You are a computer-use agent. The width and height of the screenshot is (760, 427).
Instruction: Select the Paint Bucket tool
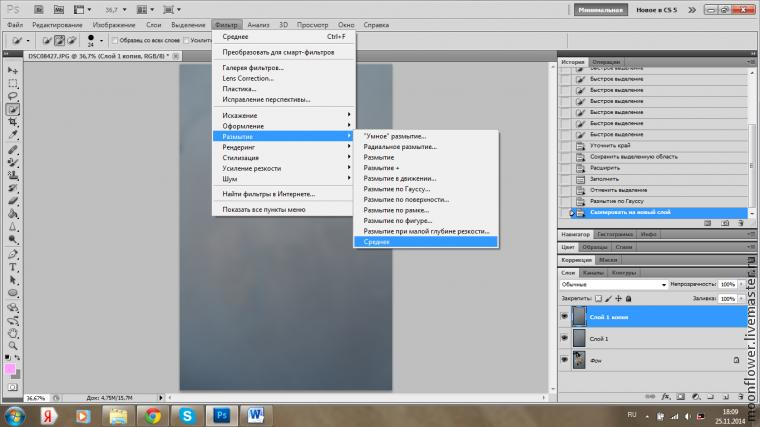click(13, 214)
